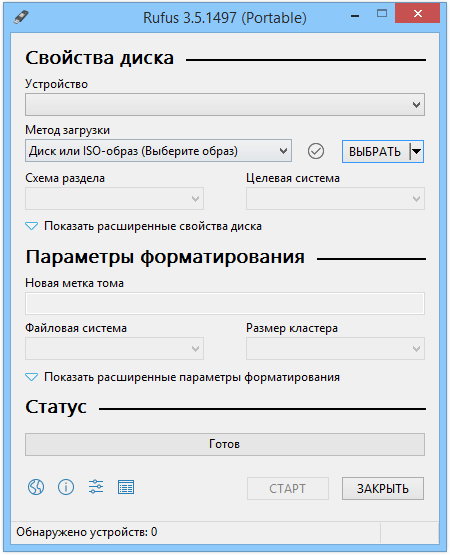Click the ВЫБРАТЬ button
450x555 pixels.
tap(375, 151)
